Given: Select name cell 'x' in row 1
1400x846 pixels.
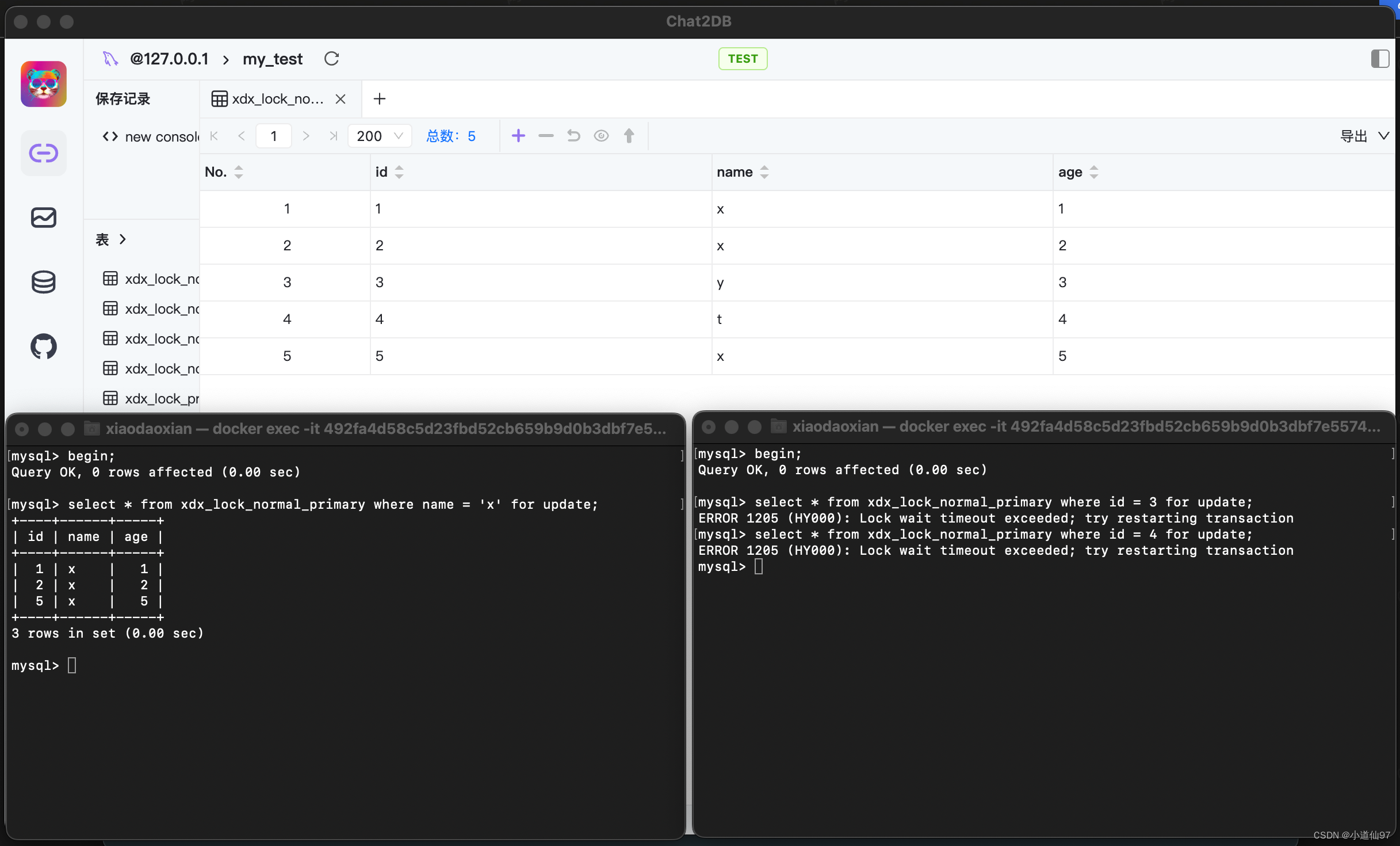Looking at the screenshot, I should tap(882, 209).
